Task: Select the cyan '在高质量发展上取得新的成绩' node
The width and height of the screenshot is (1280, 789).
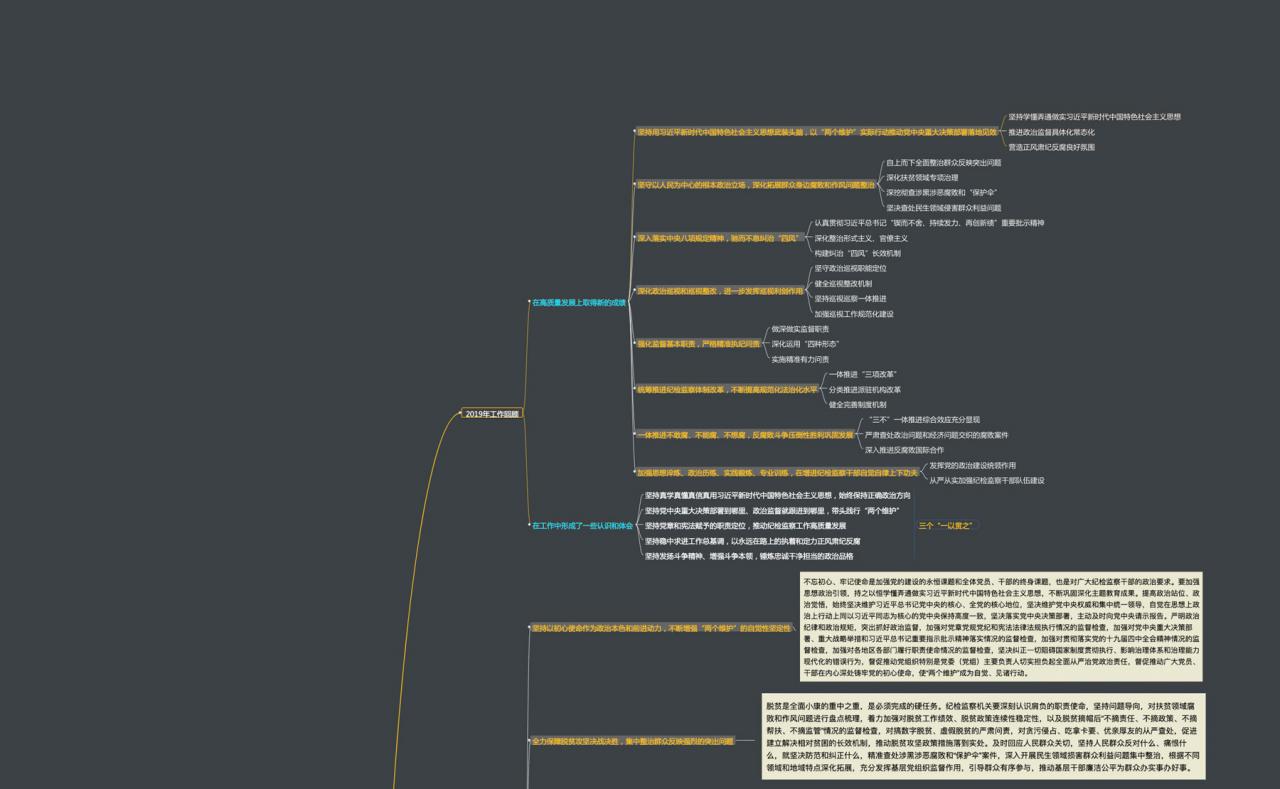Action: [579, 302]
